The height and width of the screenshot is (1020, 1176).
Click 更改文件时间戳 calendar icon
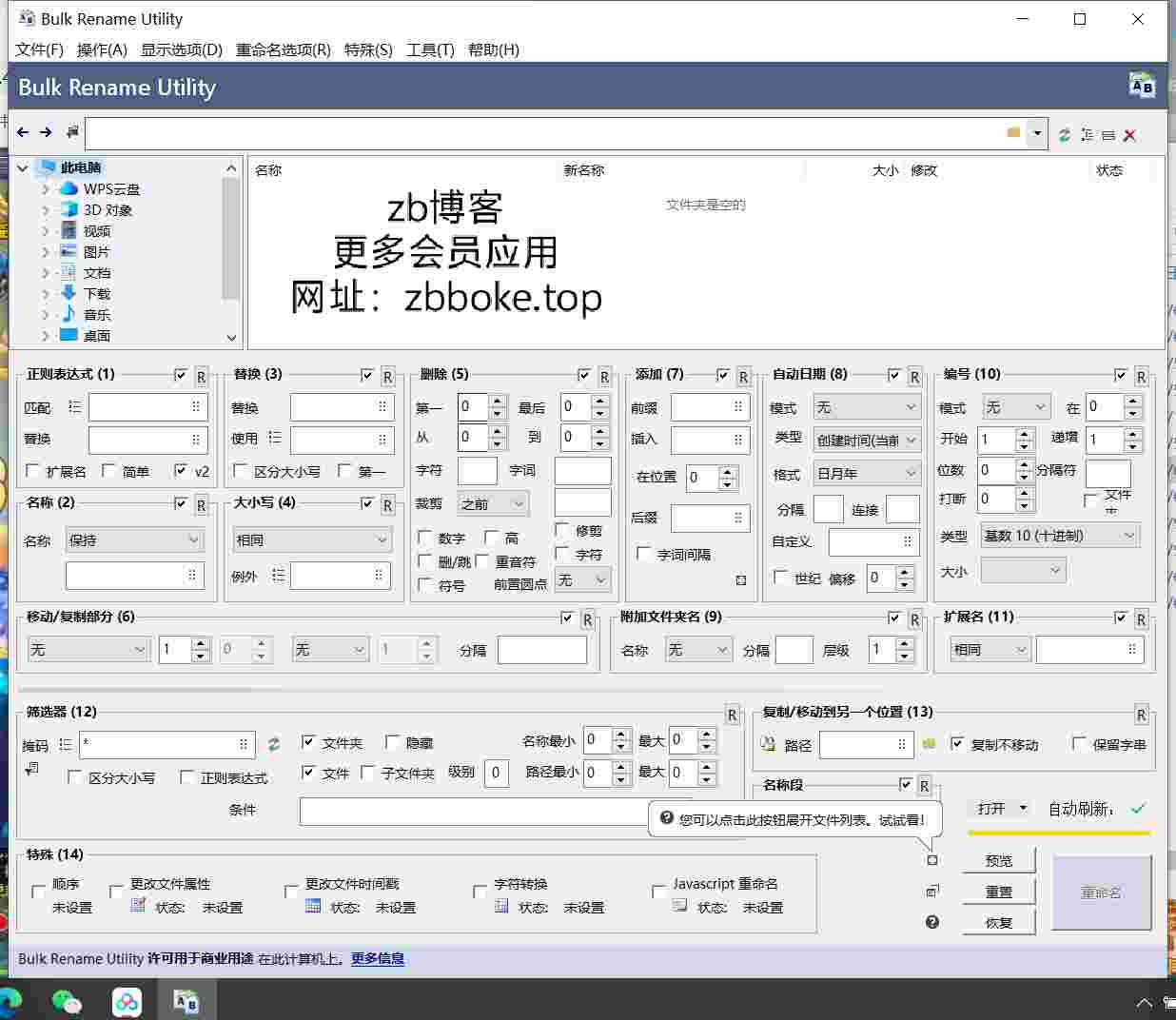pos(313,905)
